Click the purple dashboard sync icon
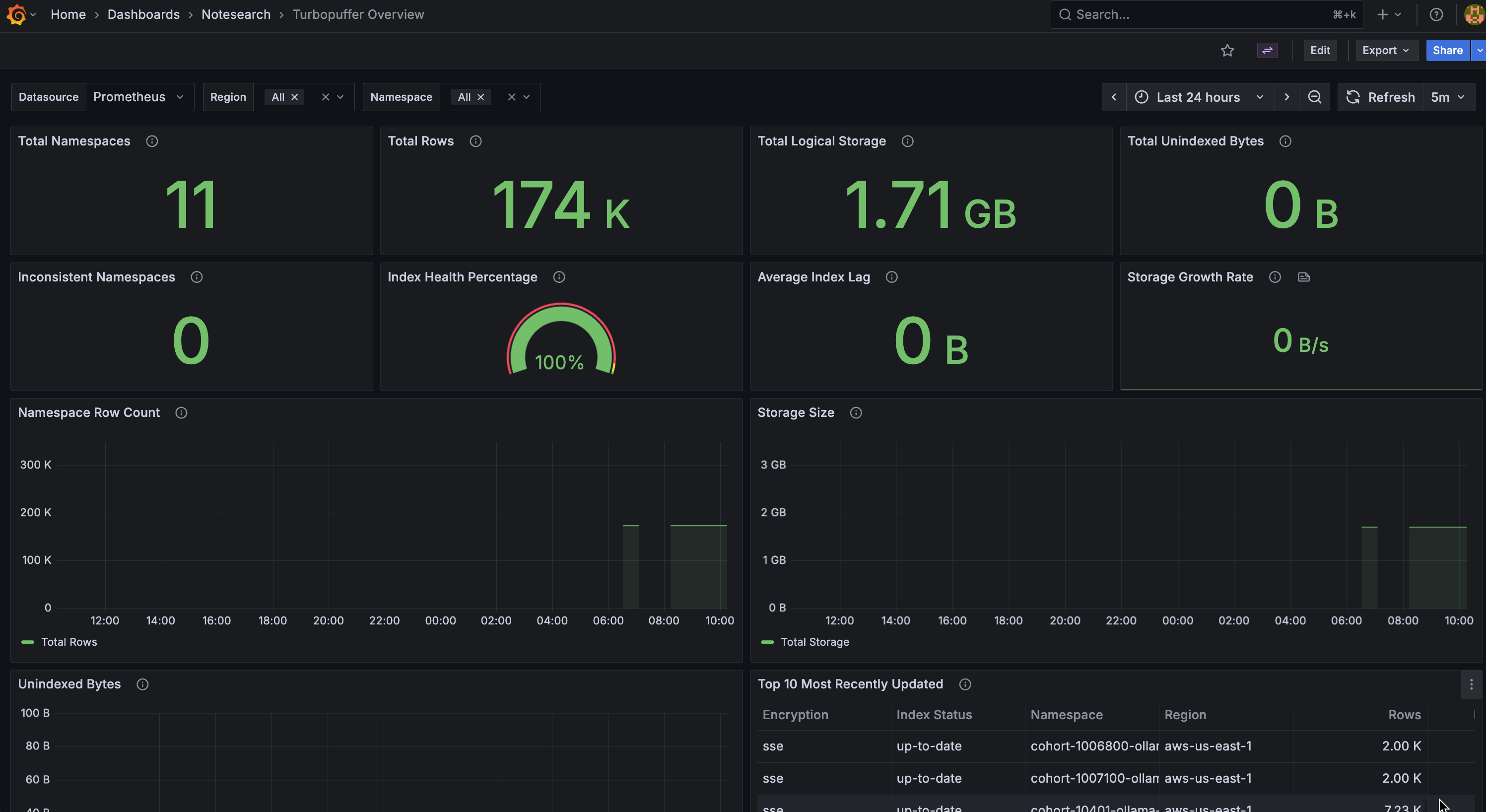1486x812 pixels. click(1267, 50)
